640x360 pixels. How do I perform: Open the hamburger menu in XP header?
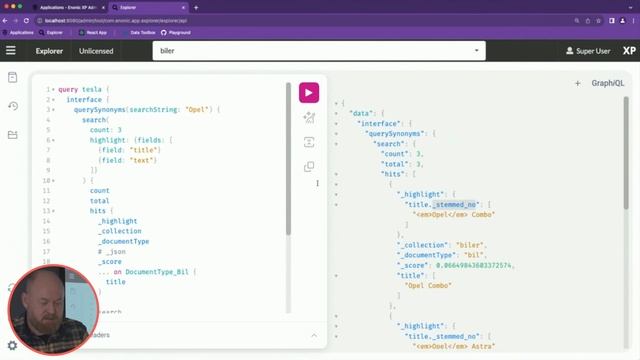(11, 51)
